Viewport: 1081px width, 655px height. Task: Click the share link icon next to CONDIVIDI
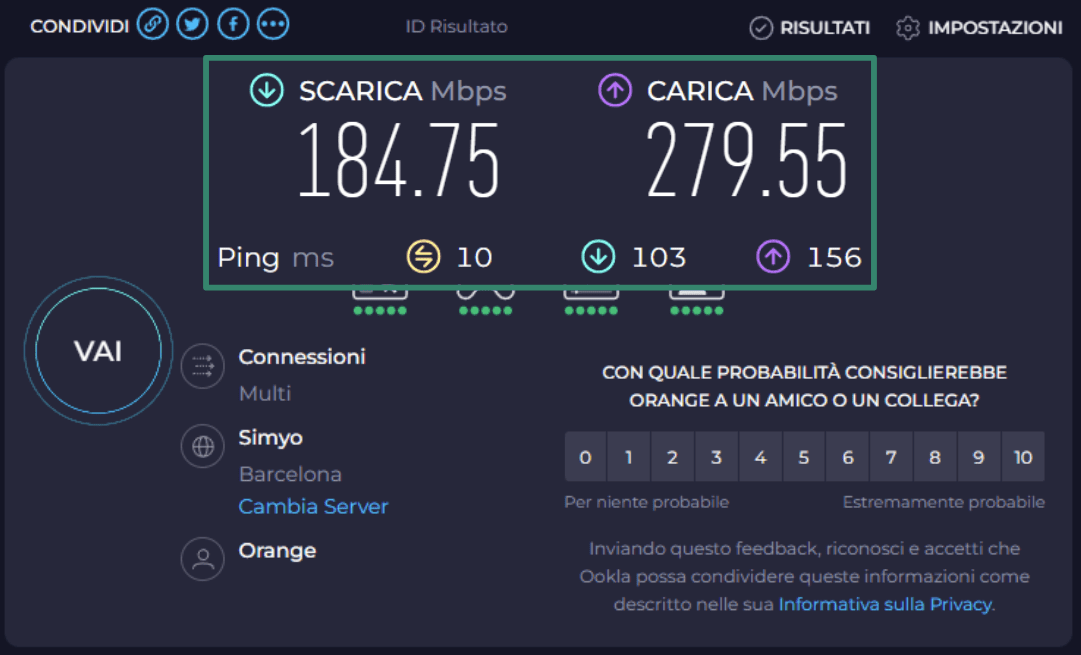click(153, 24)
